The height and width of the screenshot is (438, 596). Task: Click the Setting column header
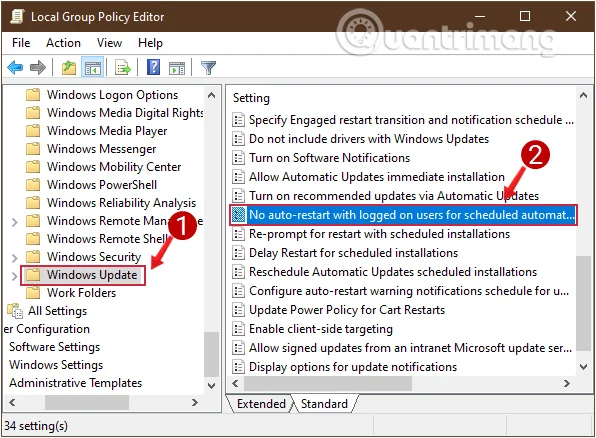251,98
